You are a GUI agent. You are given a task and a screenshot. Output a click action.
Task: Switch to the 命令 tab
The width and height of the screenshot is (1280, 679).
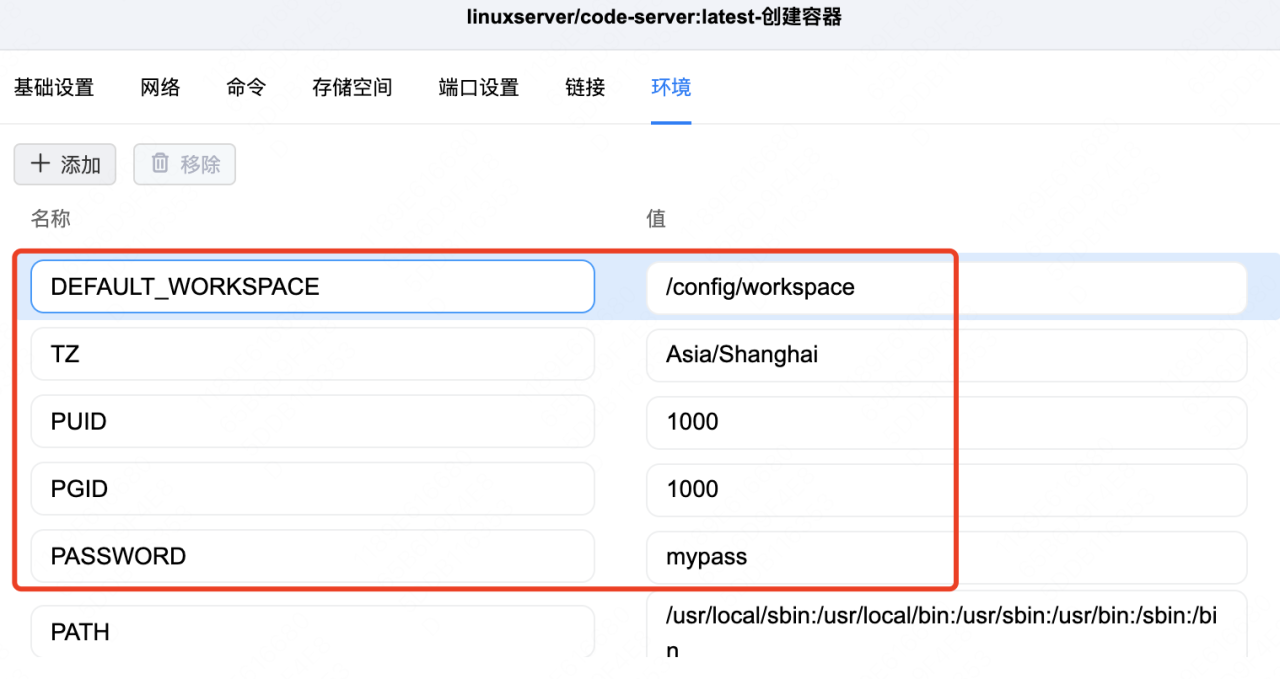point(245,88)
